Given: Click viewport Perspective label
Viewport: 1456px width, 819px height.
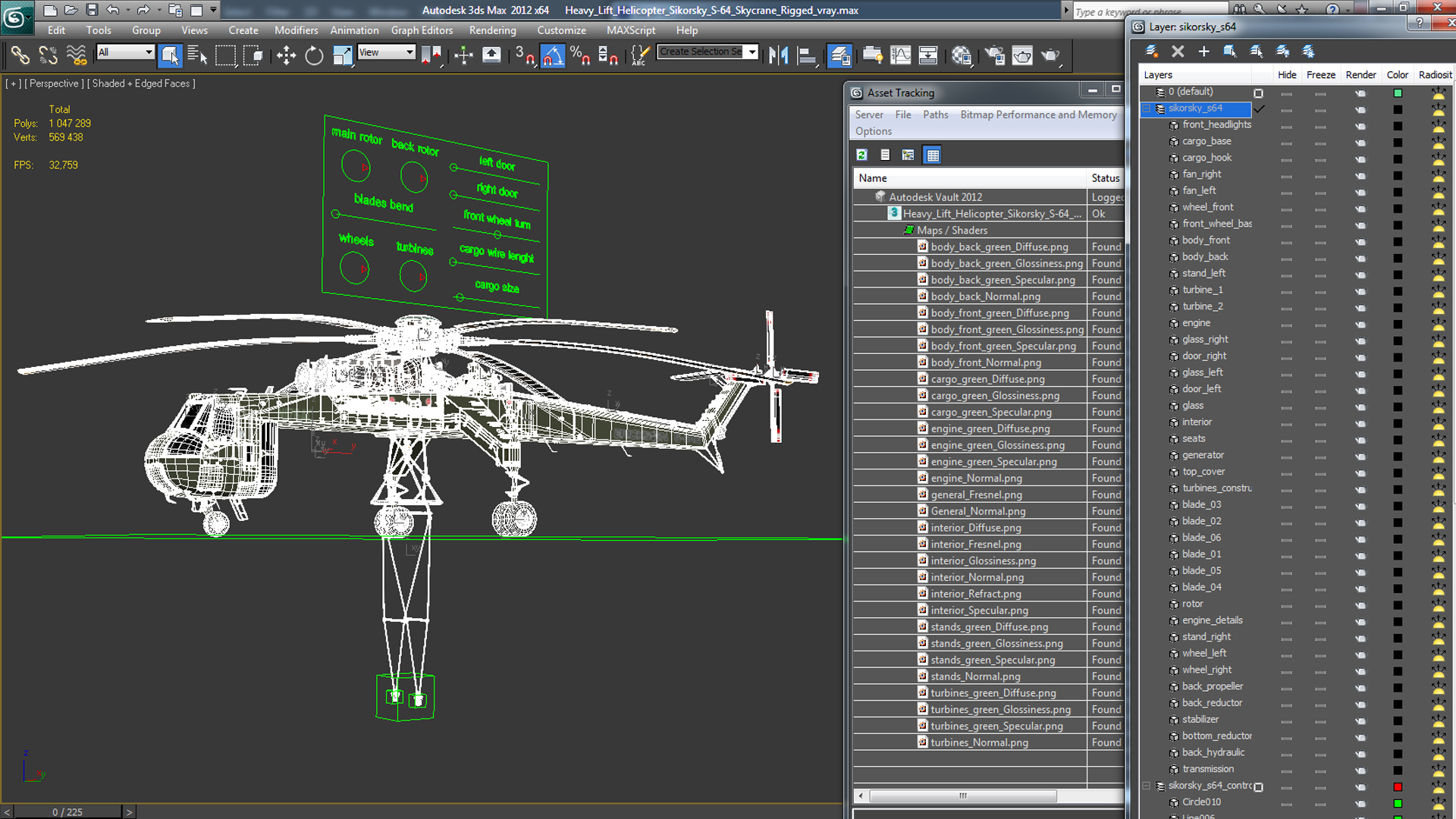Looking at the screenshot, I should [54, 83].
